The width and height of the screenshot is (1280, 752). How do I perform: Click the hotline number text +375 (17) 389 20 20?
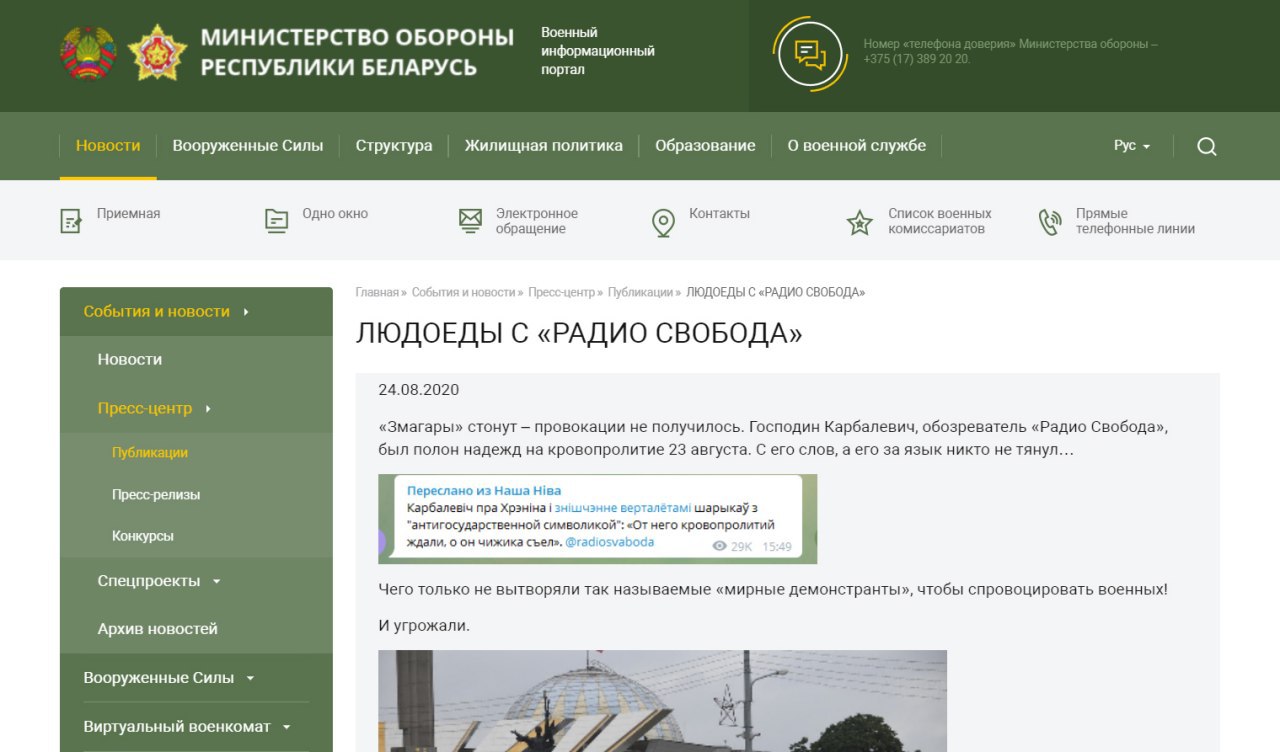click(x=917, y=59)
